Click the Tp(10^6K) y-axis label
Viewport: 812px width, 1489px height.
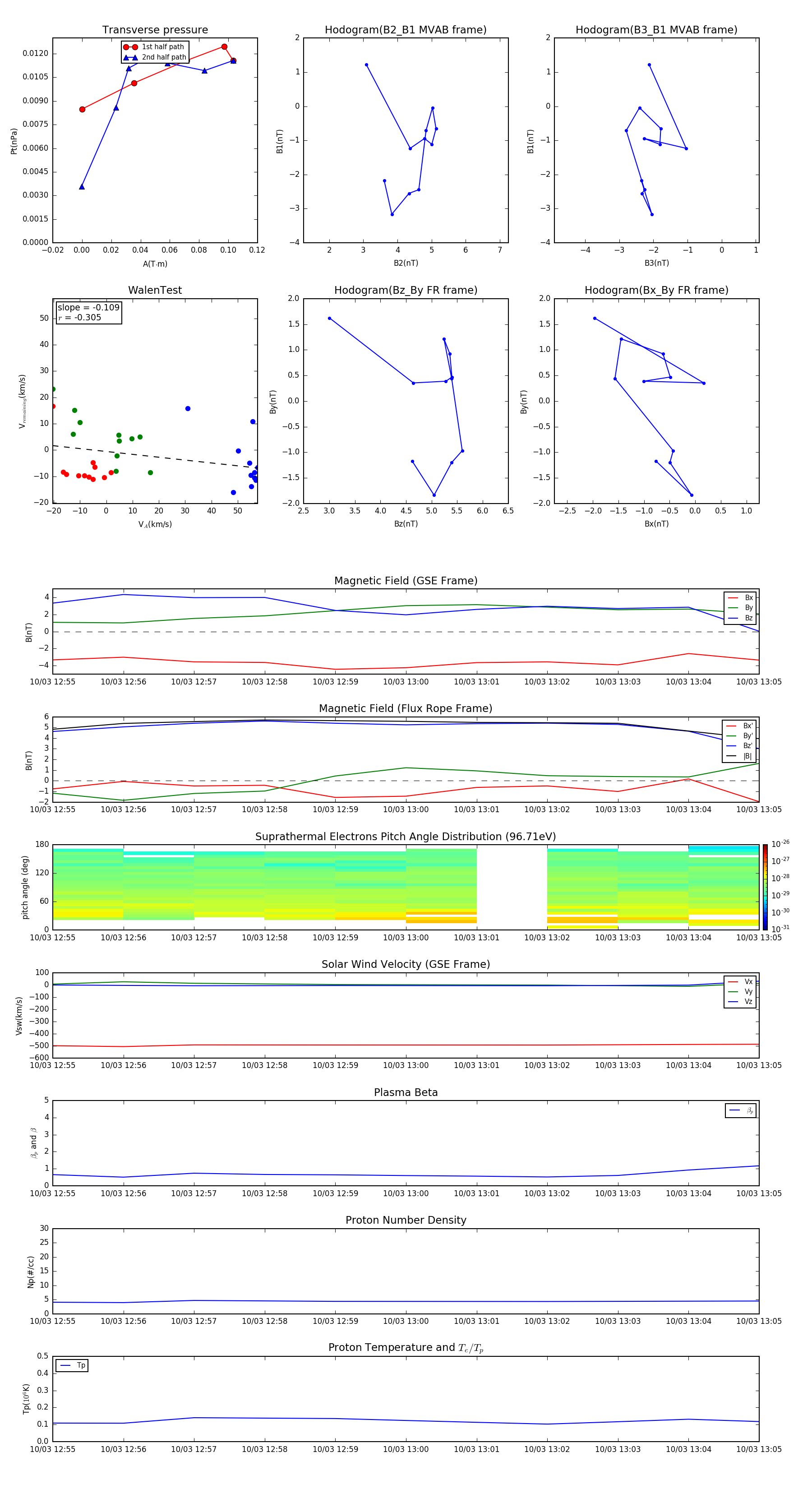26,1399
